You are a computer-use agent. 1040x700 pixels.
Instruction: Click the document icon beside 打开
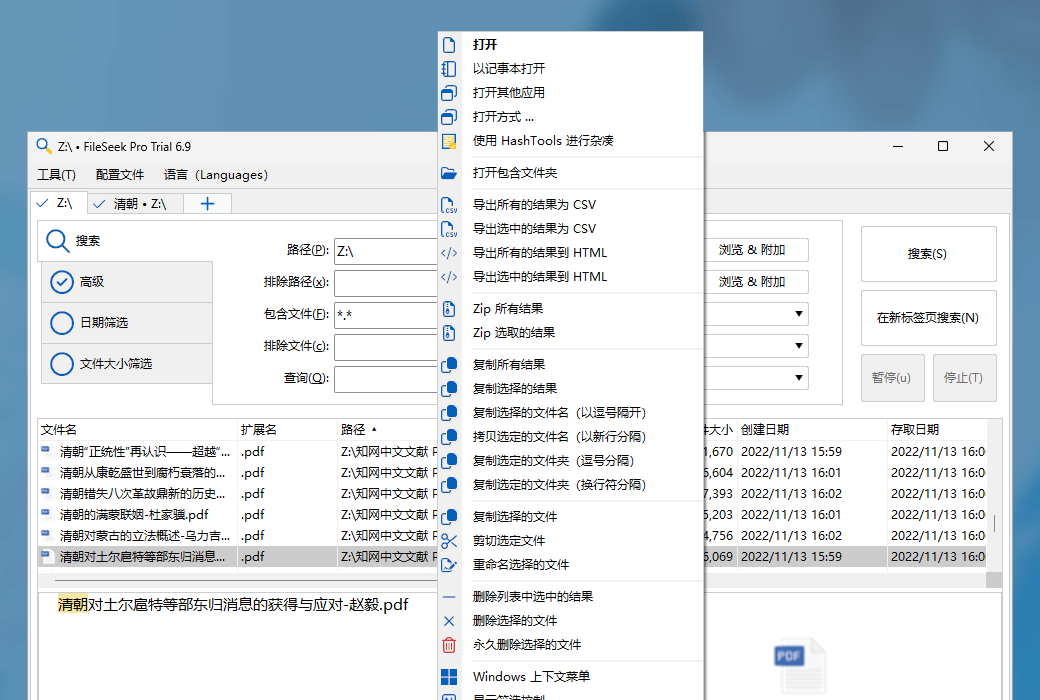pyautogui.click(x=449, y=44)
